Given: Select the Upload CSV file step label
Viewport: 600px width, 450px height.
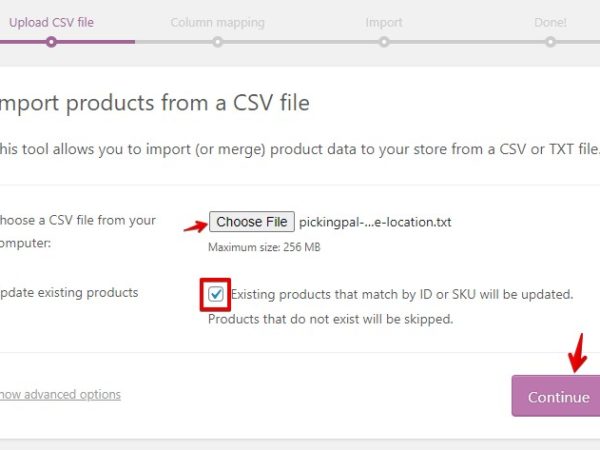Looking at the screenshot, I should click(50, 22).
